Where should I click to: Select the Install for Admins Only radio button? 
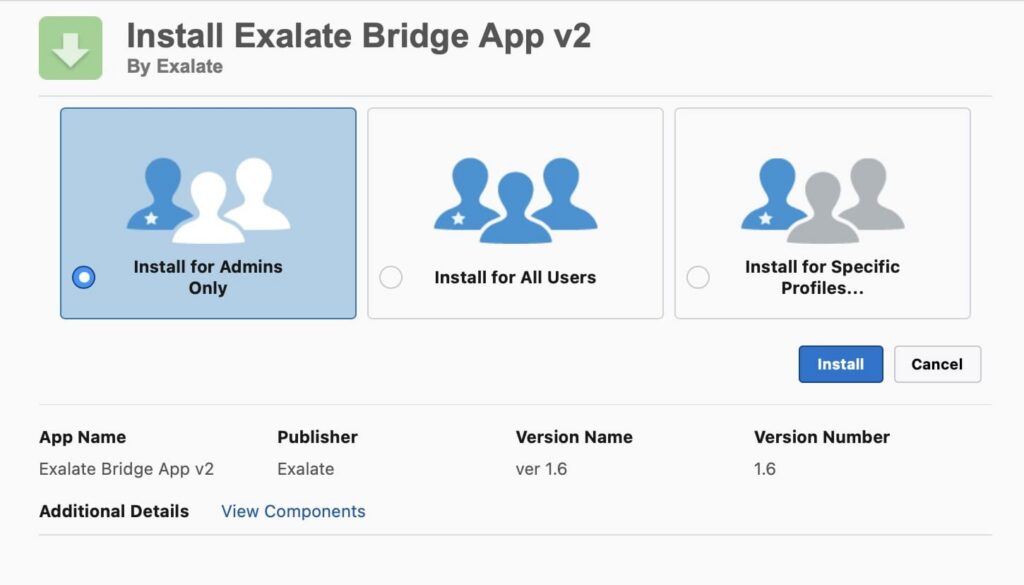click(x=84, y=277)
